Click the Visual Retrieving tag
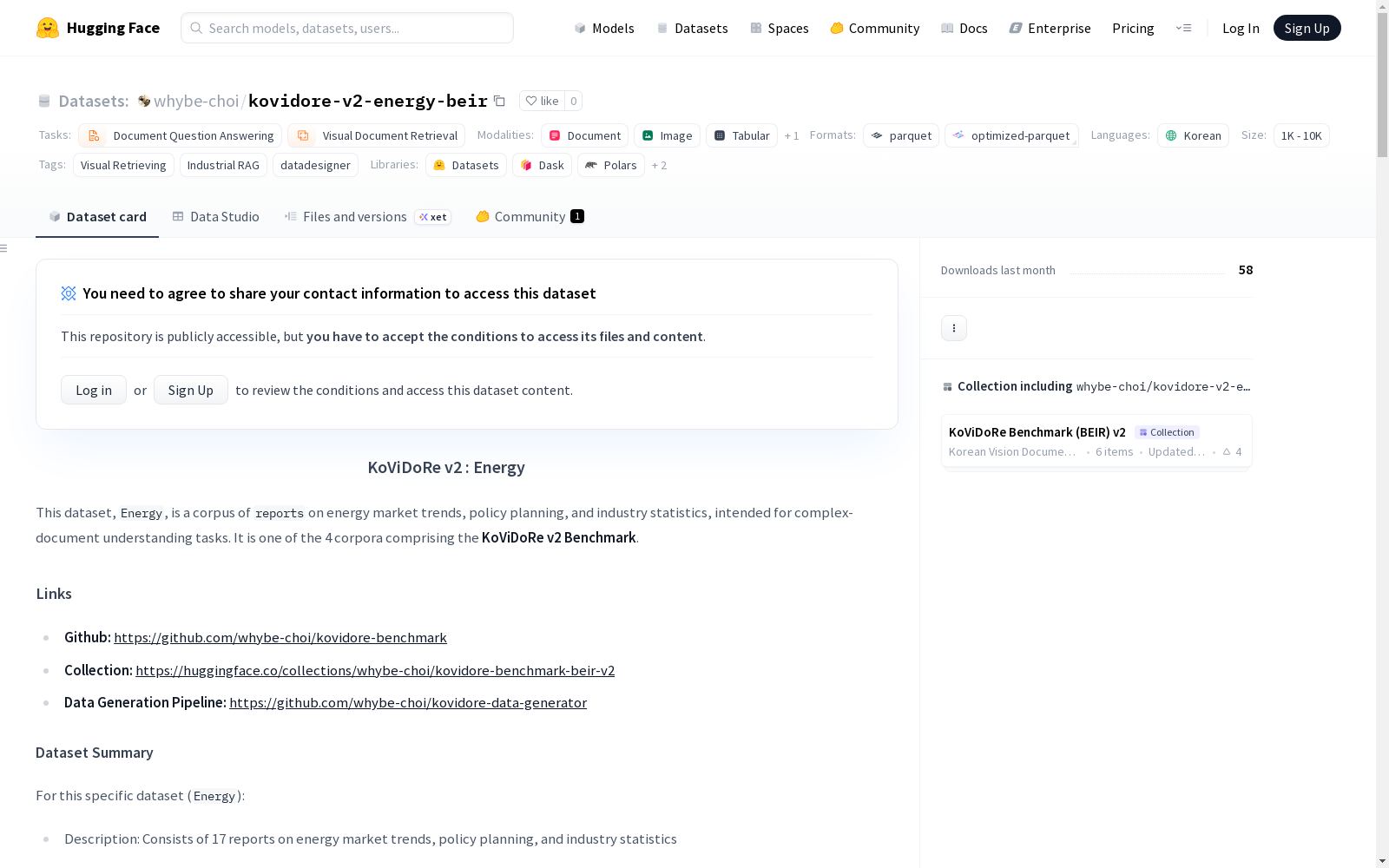Screen dimensions: 1389x868 123,165
